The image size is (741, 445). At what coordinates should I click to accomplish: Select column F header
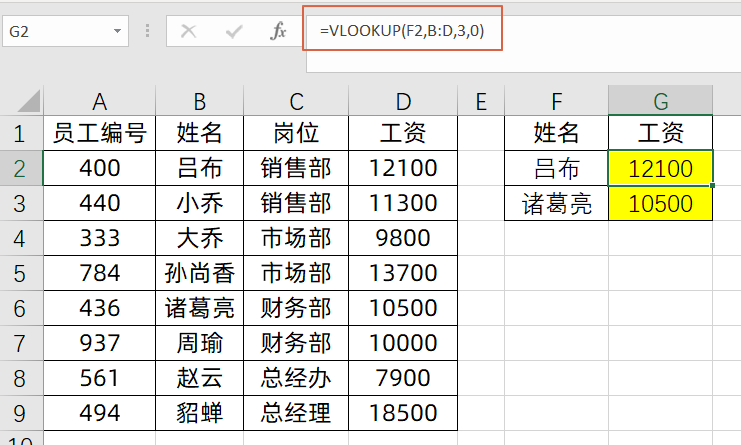557,101
